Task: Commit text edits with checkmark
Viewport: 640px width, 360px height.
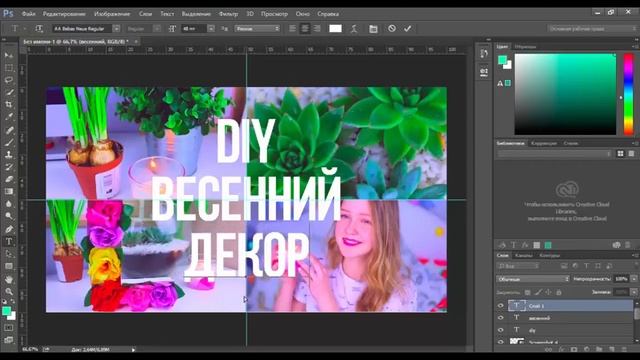Action: pyautogui.click(x=407, y=29)
